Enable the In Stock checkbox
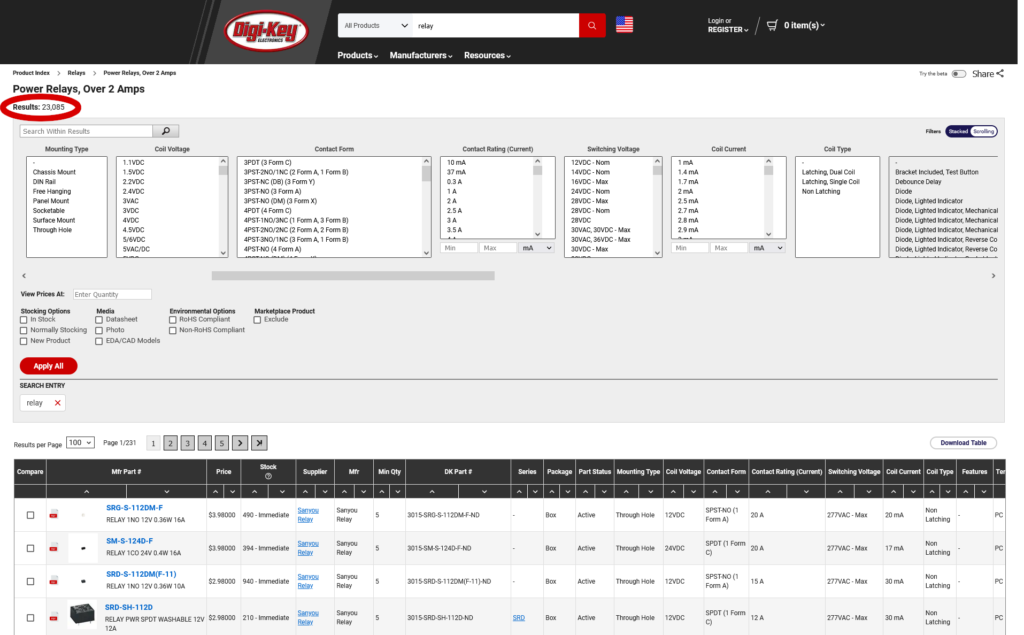This screenshot has width=1024, height=635. [24, 320]
